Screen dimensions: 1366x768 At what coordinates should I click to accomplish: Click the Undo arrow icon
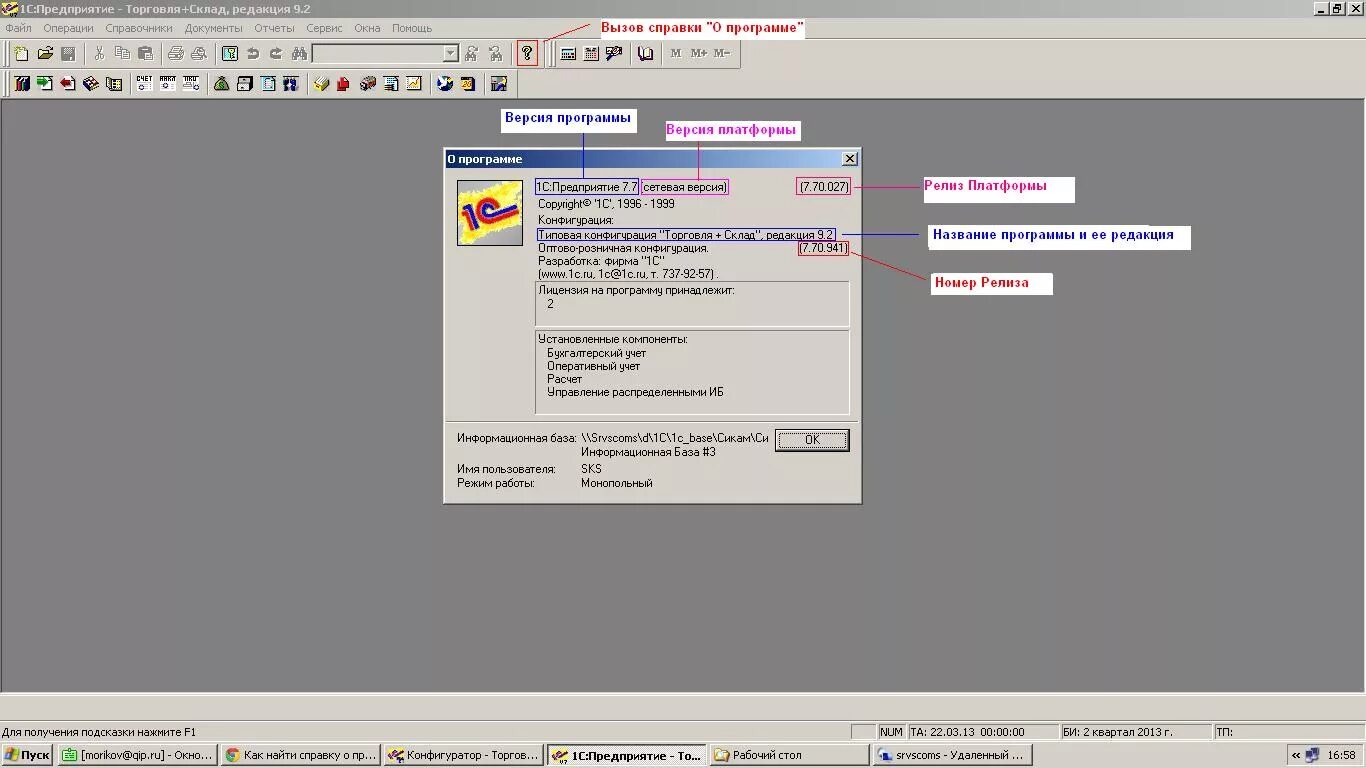[253, 54]
